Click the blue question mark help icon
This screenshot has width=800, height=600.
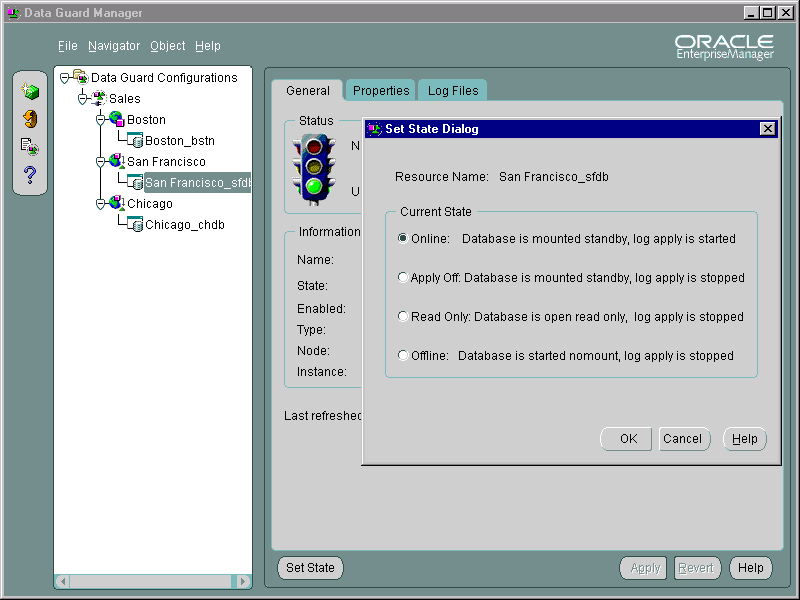pos(30,175)
